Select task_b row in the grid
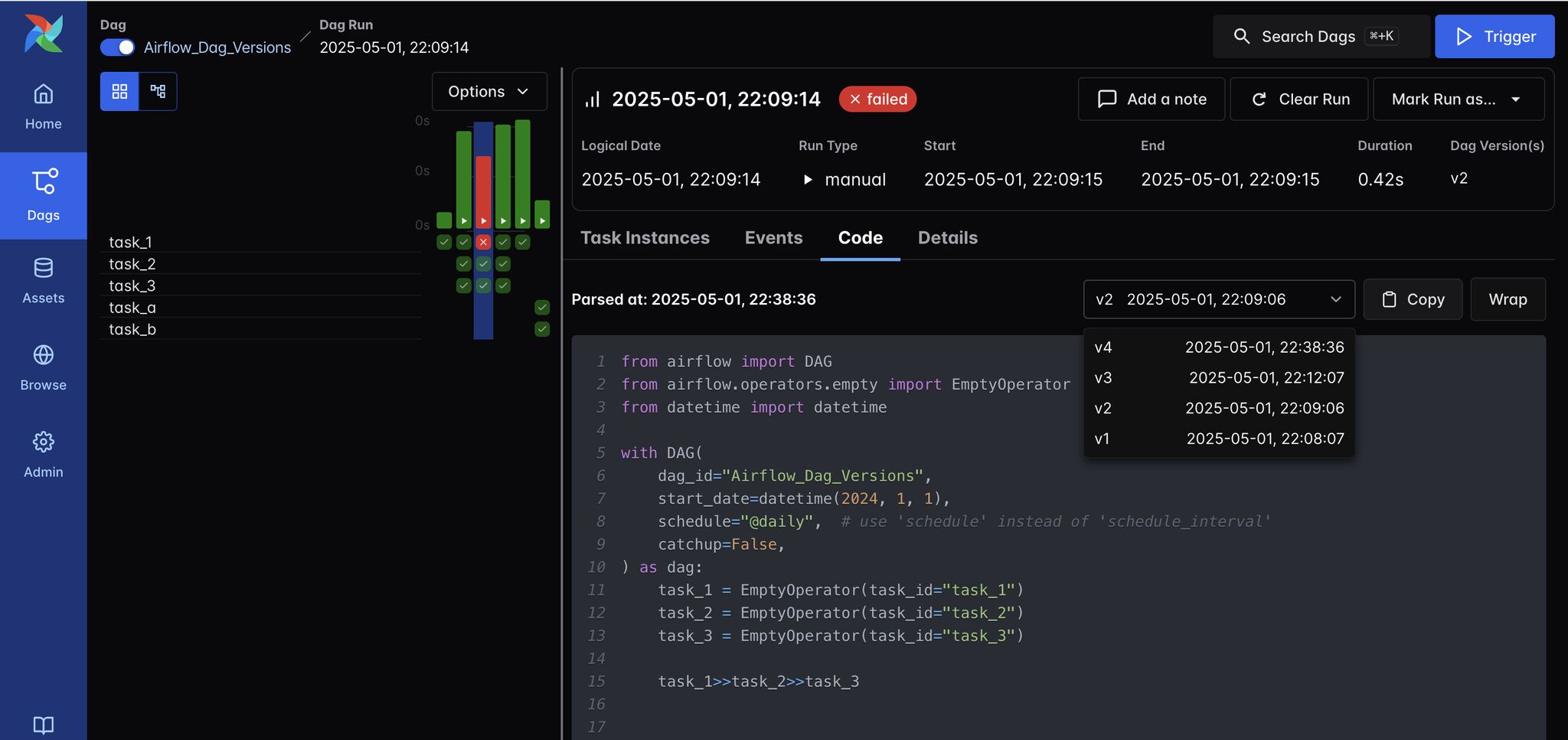 [260, 329]
